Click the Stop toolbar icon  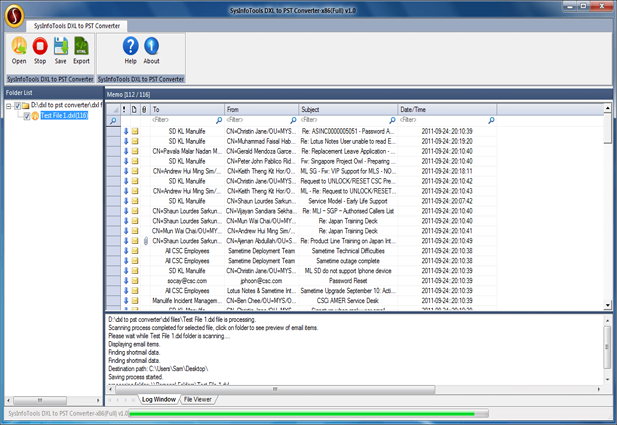[x=40, y=50]
